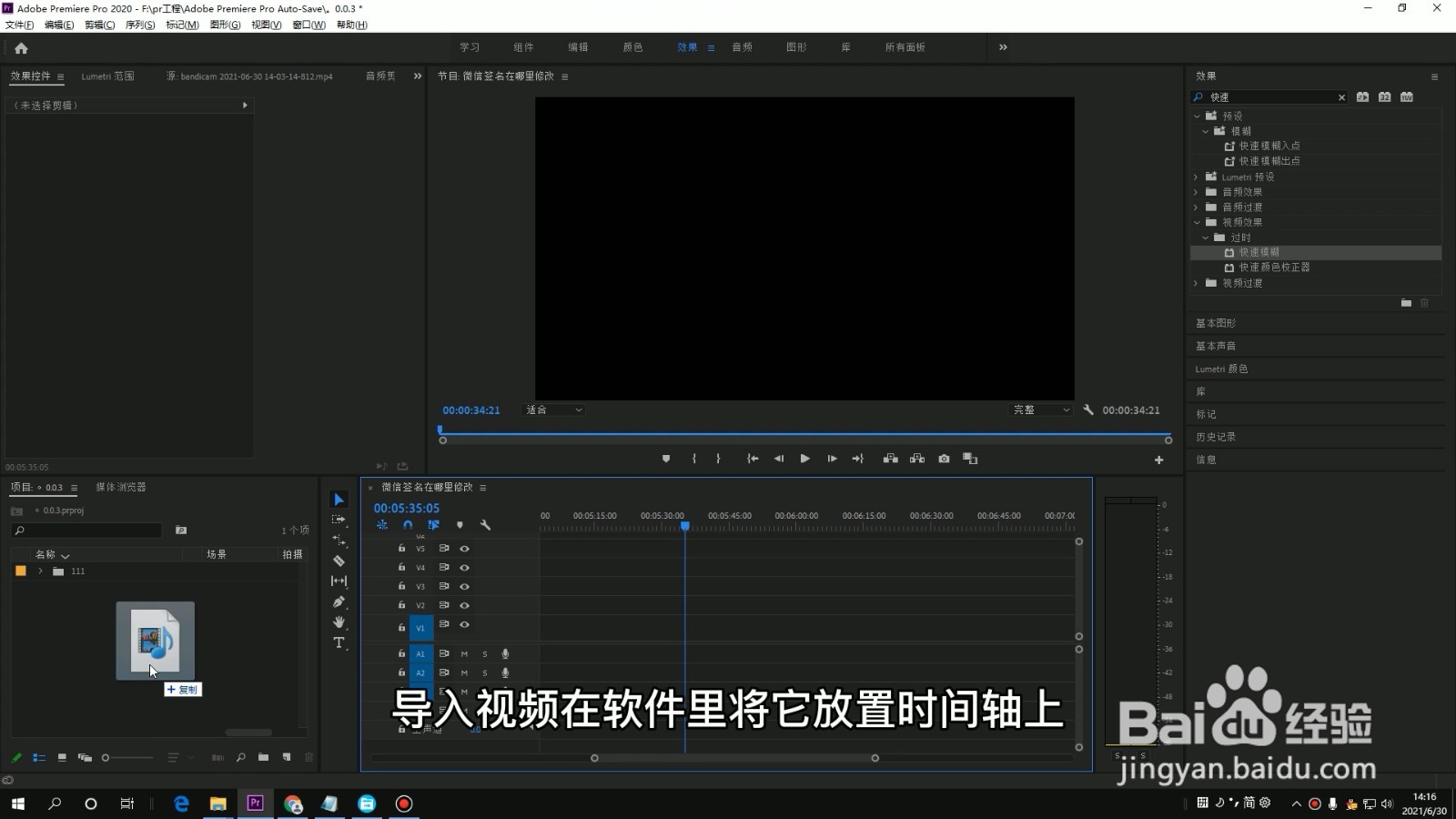This screenshot has height=819, width=1456.
Task: Select the 快速模糊 effect
Action: [x=1259, y=252]
